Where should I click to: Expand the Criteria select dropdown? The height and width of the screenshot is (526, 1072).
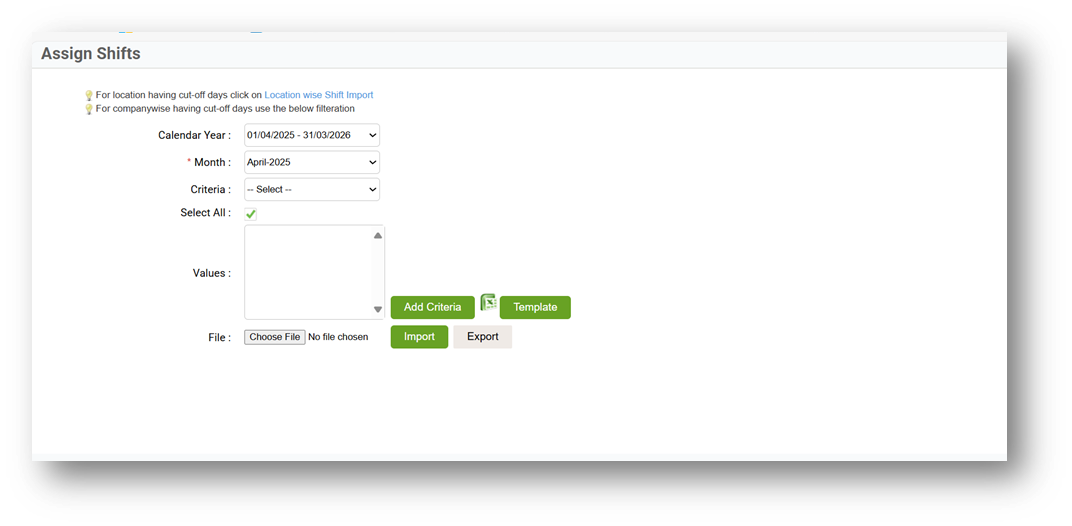[312, 189]
